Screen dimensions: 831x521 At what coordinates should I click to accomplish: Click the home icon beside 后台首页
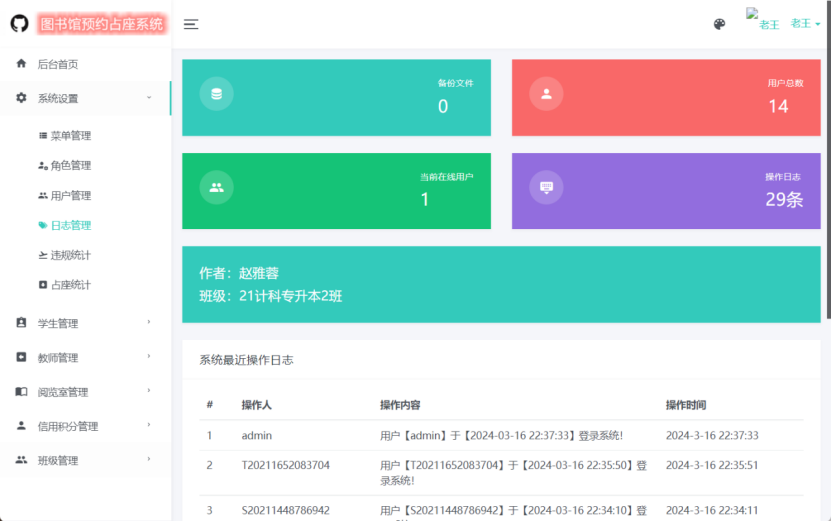(21, 64)
